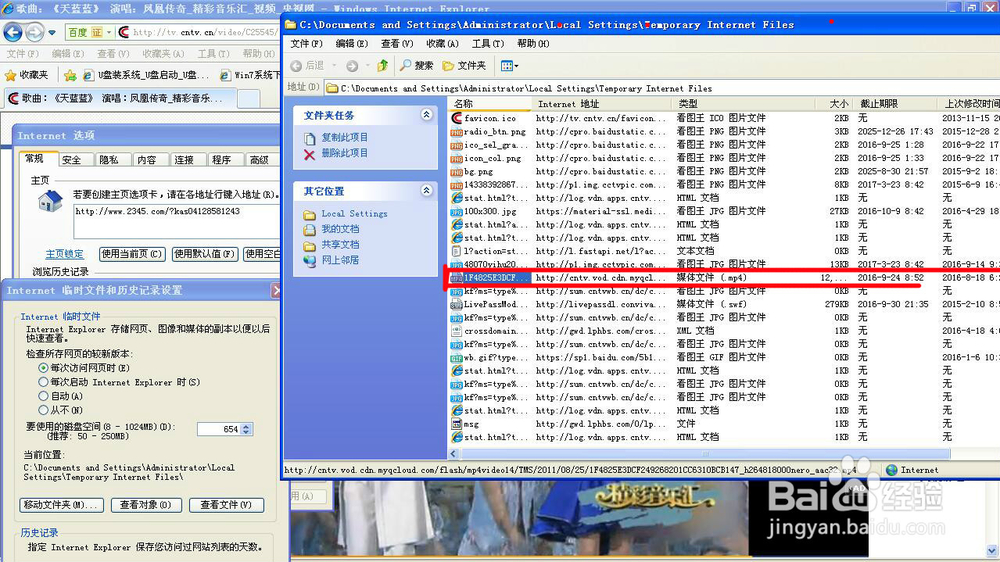Select 自动(A) radio option

(43, 396)
